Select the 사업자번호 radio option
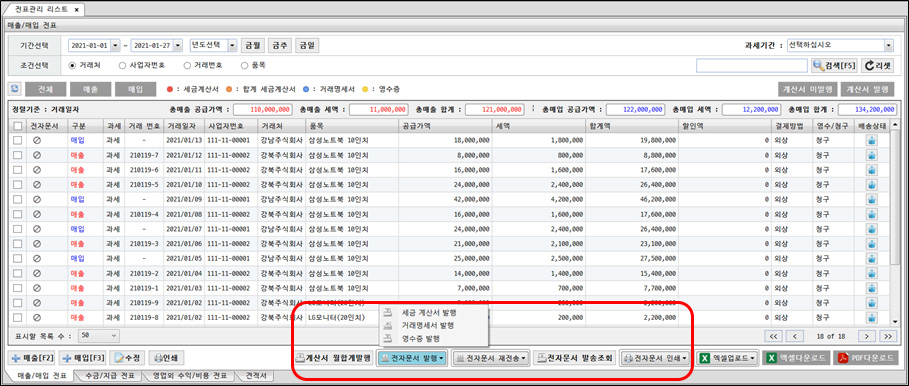The width and height of the screenshot is (909, 386). 122,65
